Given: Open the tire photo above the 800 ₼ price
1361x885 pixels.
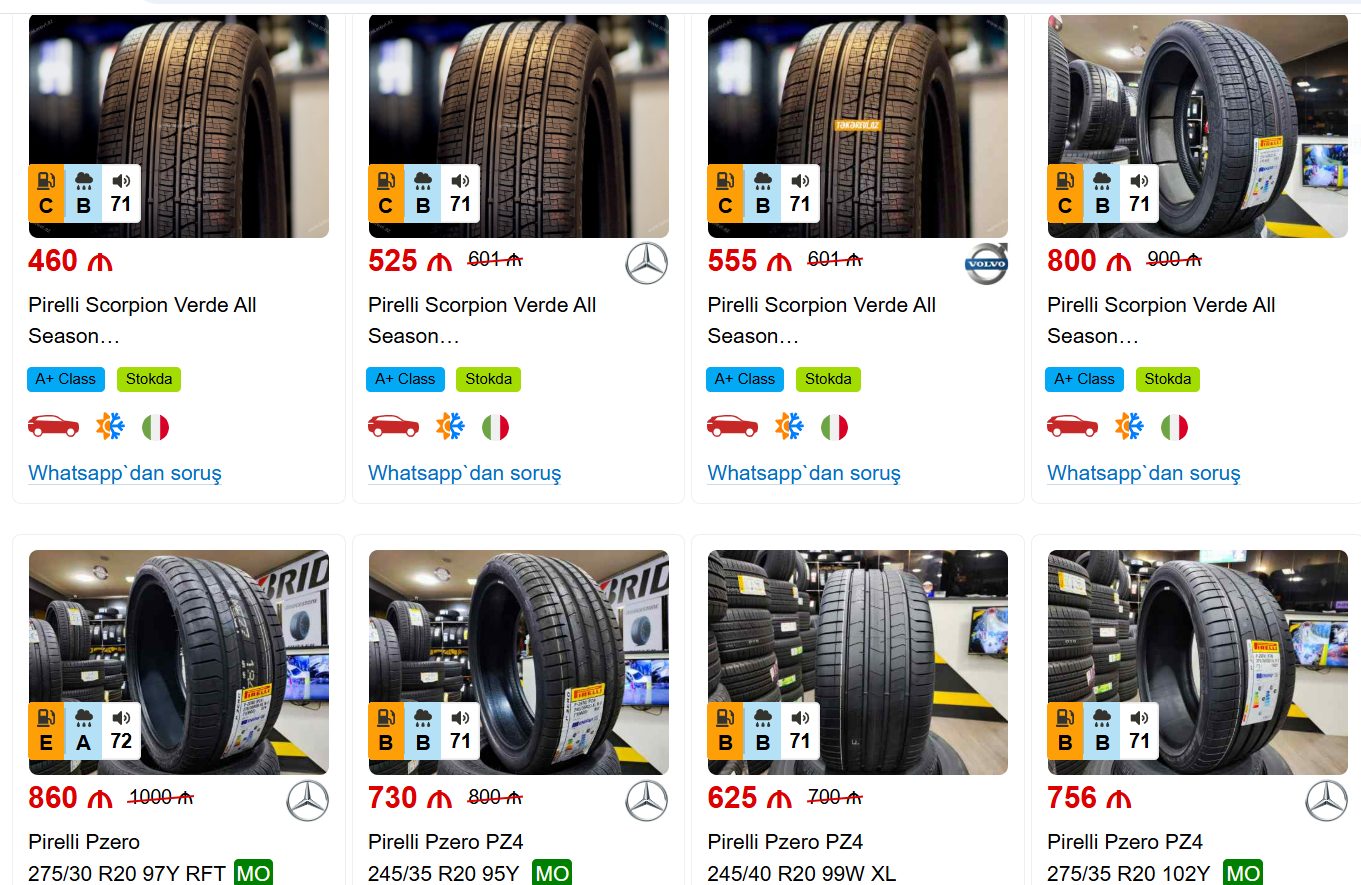Looking at the screenshot, I should click(x=1197, y=125).
